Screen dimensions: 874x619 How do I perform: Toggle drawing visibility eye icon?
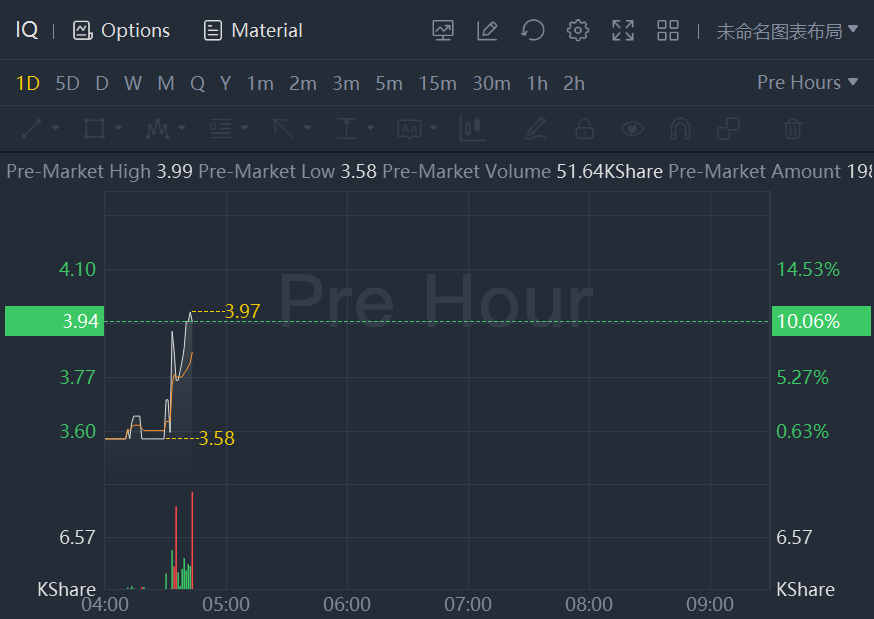point(632,128)
